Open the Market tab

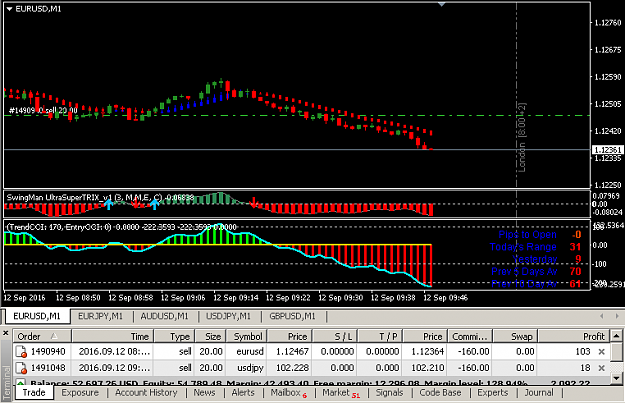tap(341, 393)
